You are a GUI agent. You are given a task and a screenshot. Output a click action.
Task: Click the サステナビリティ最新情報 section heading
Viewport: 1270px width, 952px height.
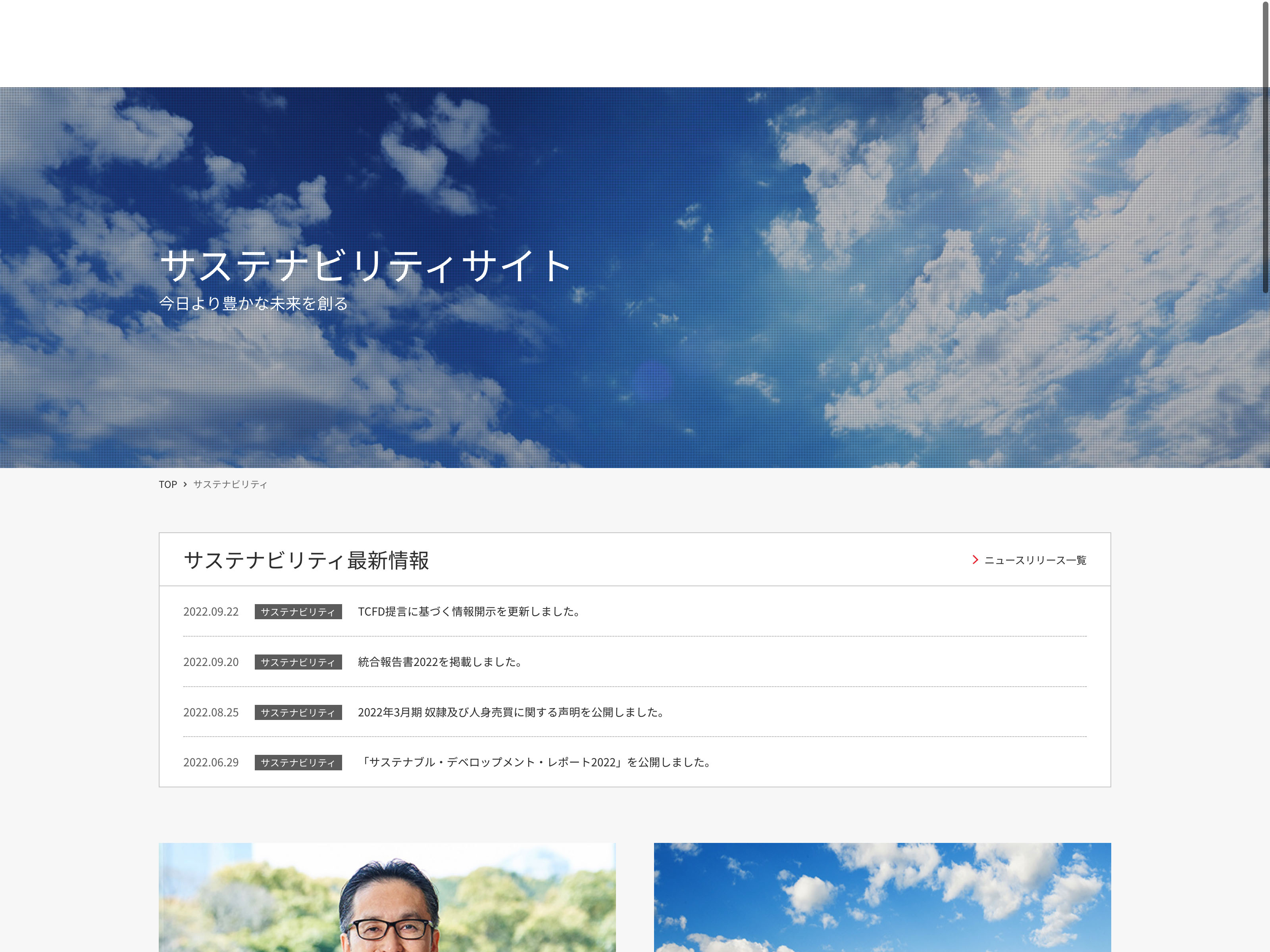[306, 560]
